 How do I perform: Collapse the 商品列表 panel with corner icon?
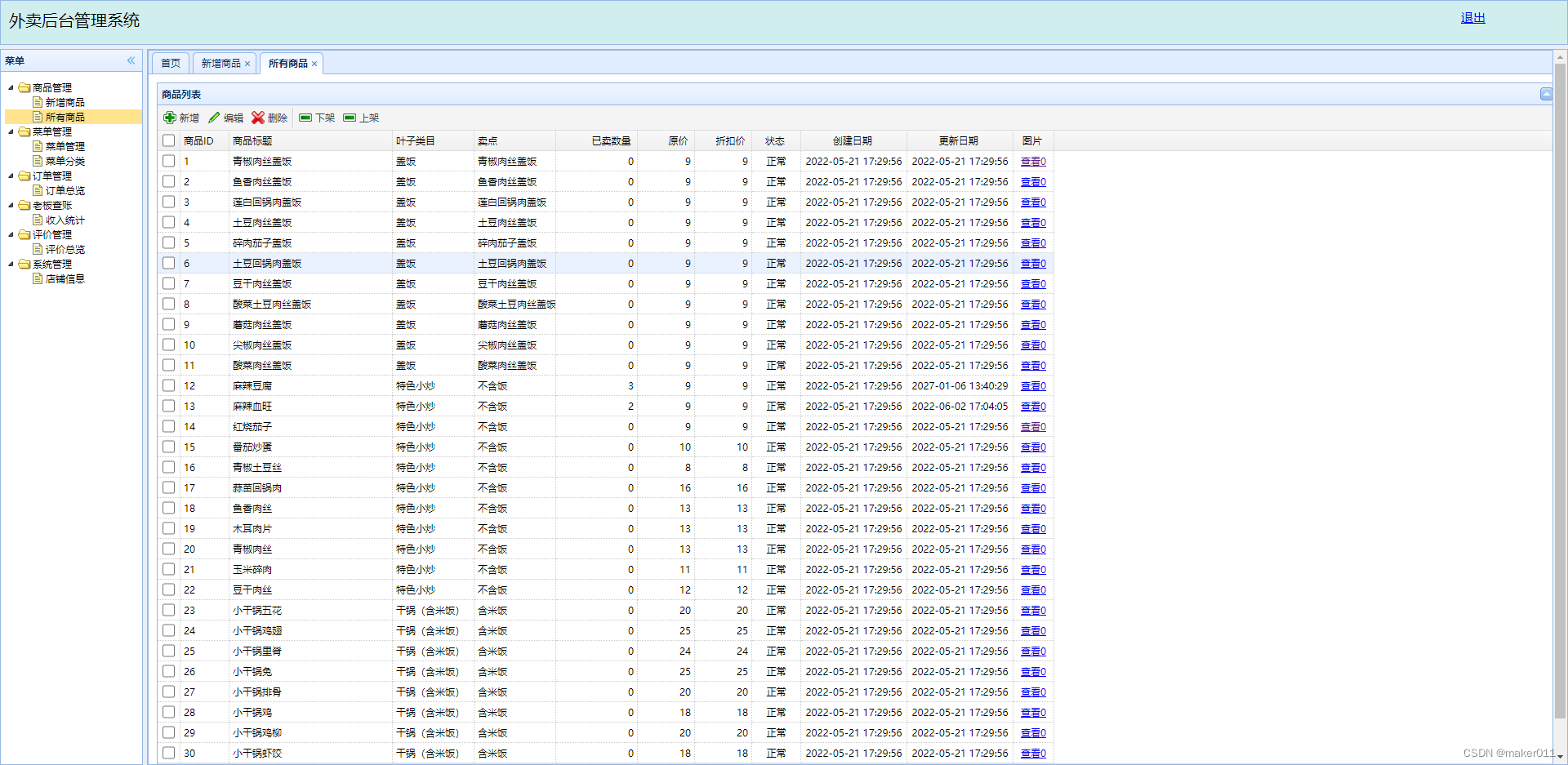coord(1546,94)
